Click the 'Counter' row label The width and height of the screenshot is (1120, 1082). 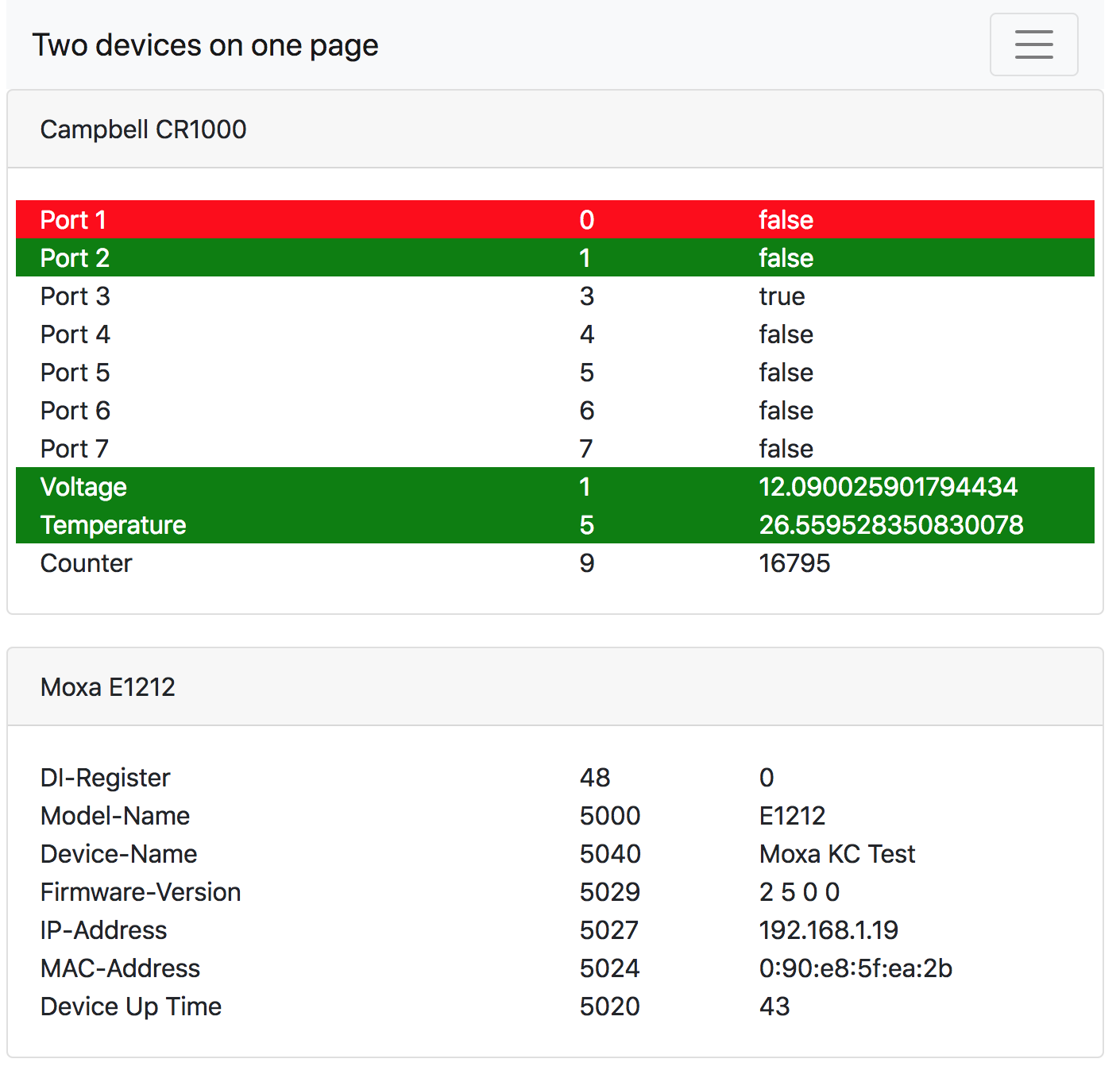86,563
